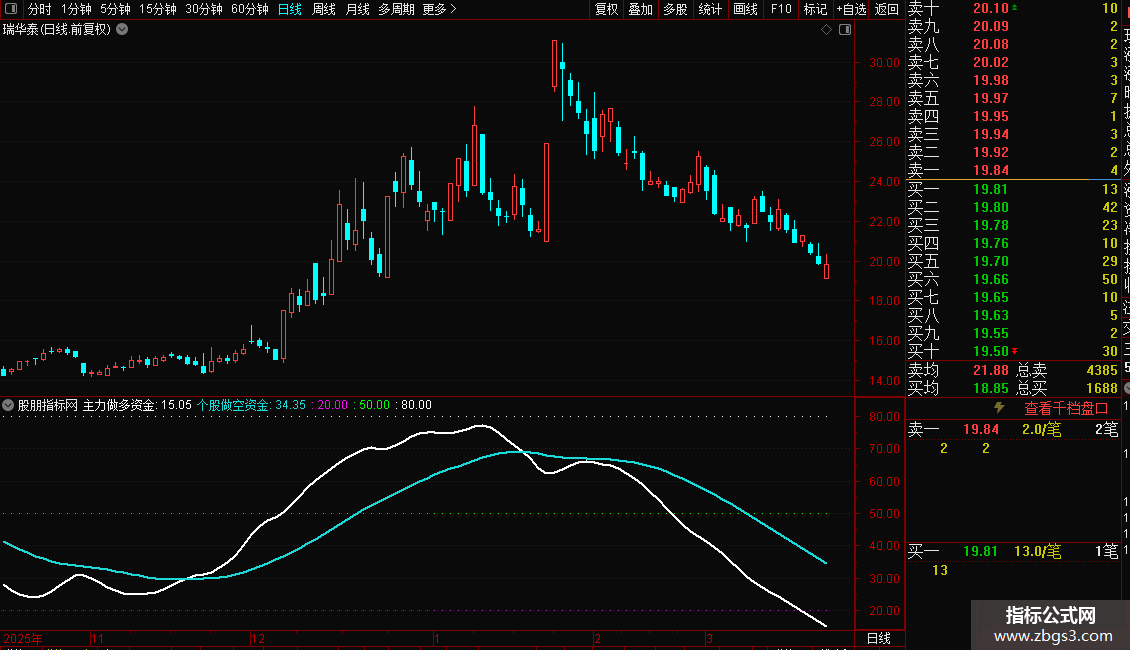The height and width of the screenshot is (650, 1130).
Task: Click the 卖一 price 19.84 in order book
Action: [990, 170]
